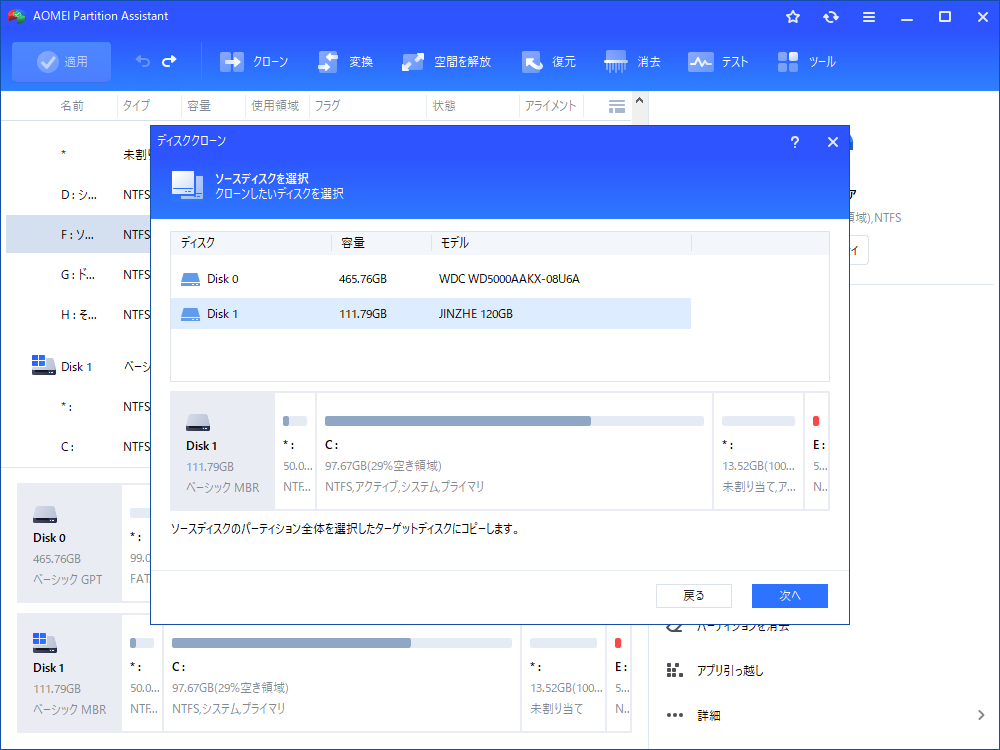Click Disk 1 panel in bottom disk map
The height and width of the screenshot is (750, 1000).
pos(69,673)
